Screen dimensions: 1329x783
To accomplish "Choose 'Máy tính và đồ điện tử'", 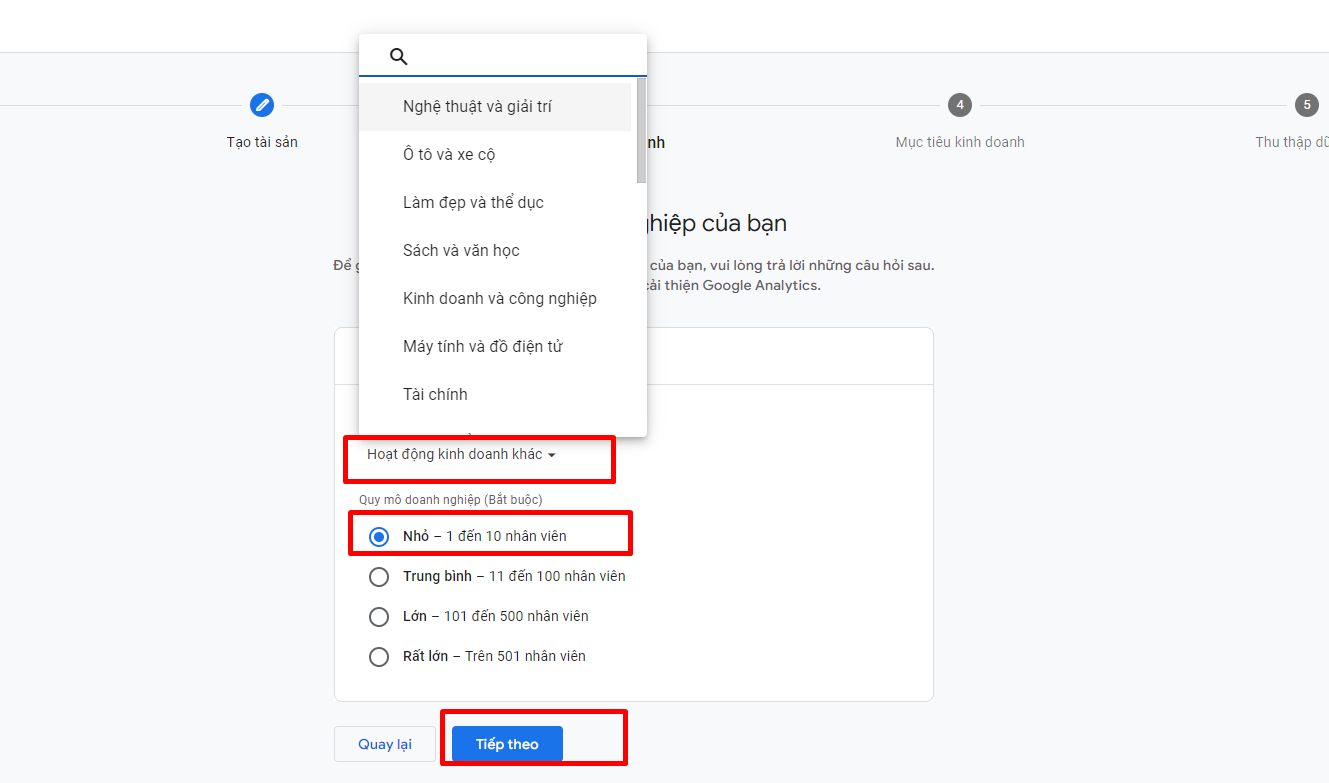I will [x=495, y=347].
